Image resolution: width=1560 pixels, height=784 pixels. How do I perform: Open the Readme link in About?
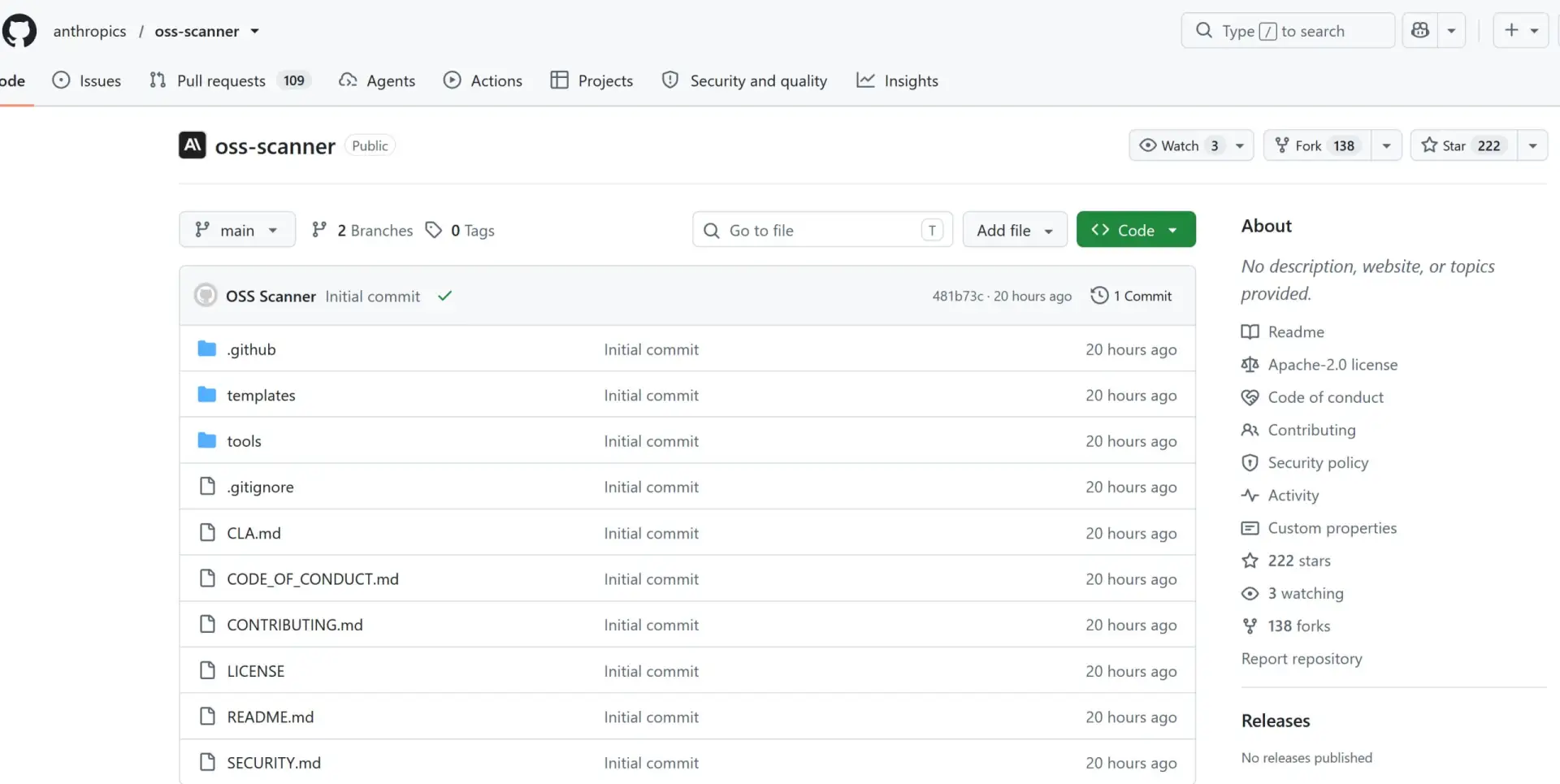pyautogui.click(x=1283, y=331)
